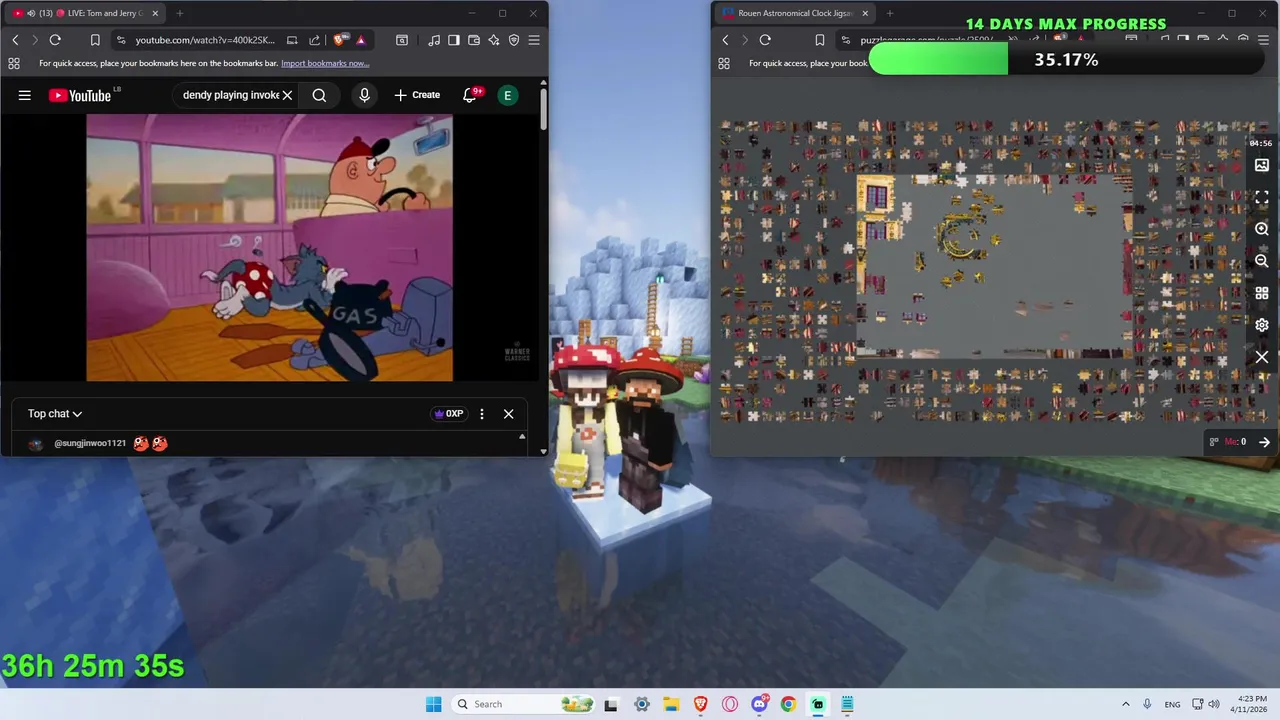Open site settings icon beside youtube.com URL
This screenshot has height=720, width=1280.
click(x=121, y=40)
